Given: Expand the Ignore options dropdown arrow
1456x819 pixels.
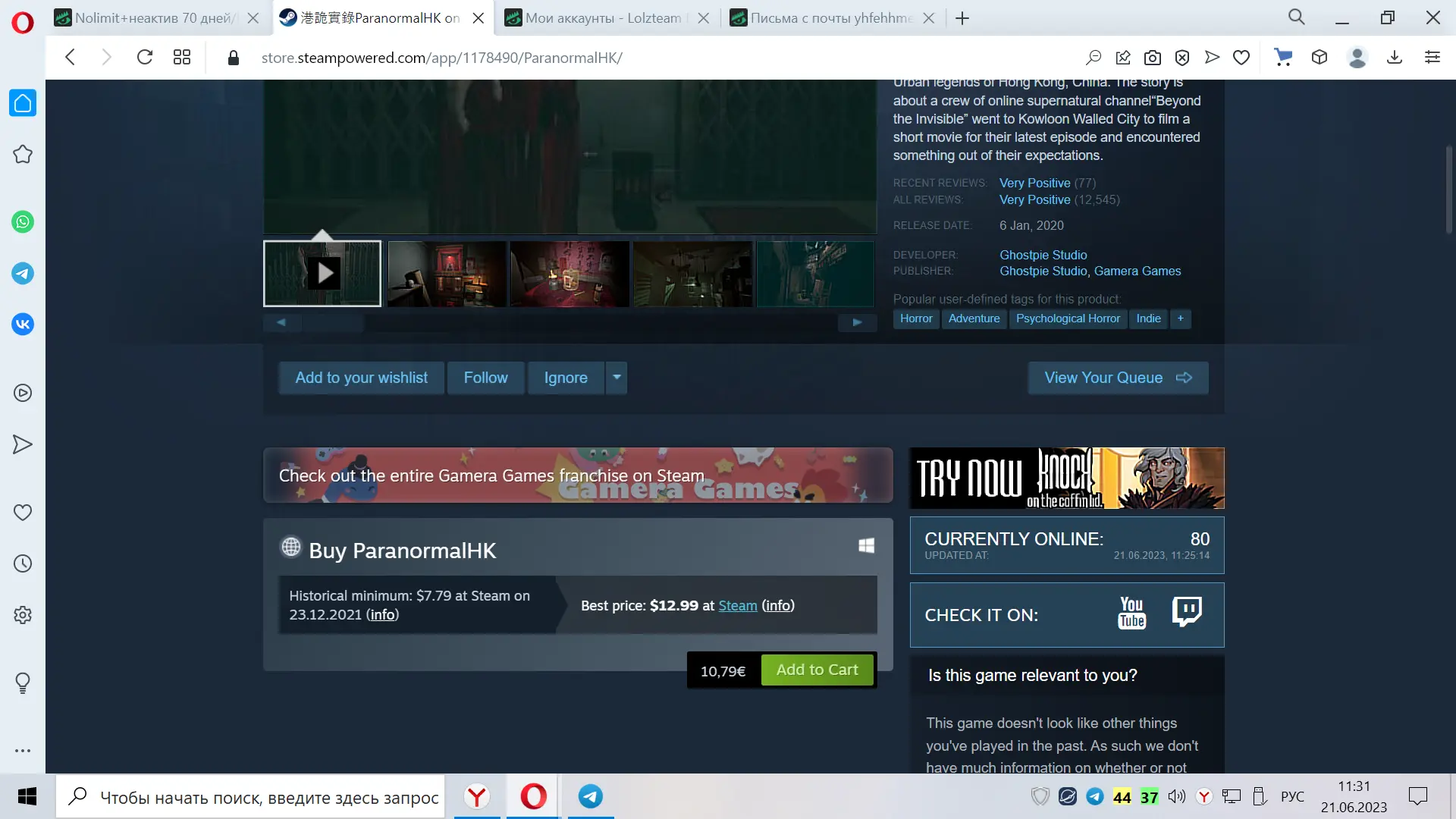Looking at the screenshot, I should (x=617, y=378).
